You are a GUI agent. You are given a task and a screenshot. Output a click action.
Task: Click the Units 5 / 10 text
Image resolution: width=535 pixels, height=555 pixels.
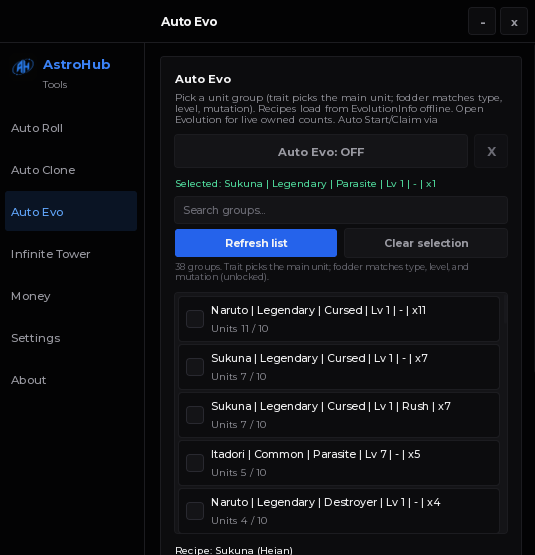pyautogui.click(x=239, y=473)
